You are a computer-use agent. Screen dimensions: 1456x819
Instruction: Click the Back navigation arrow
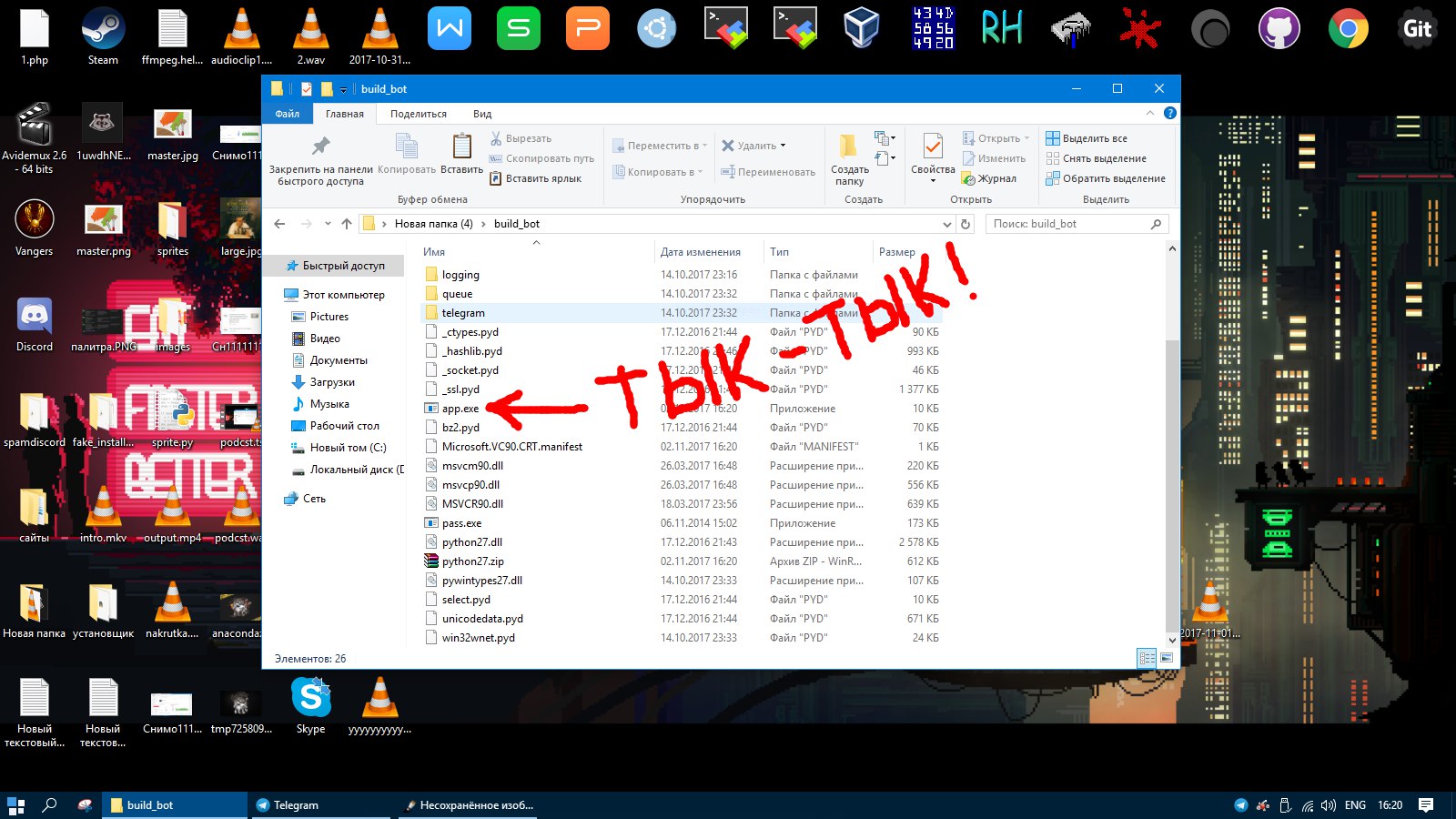(x=279, y=224)
